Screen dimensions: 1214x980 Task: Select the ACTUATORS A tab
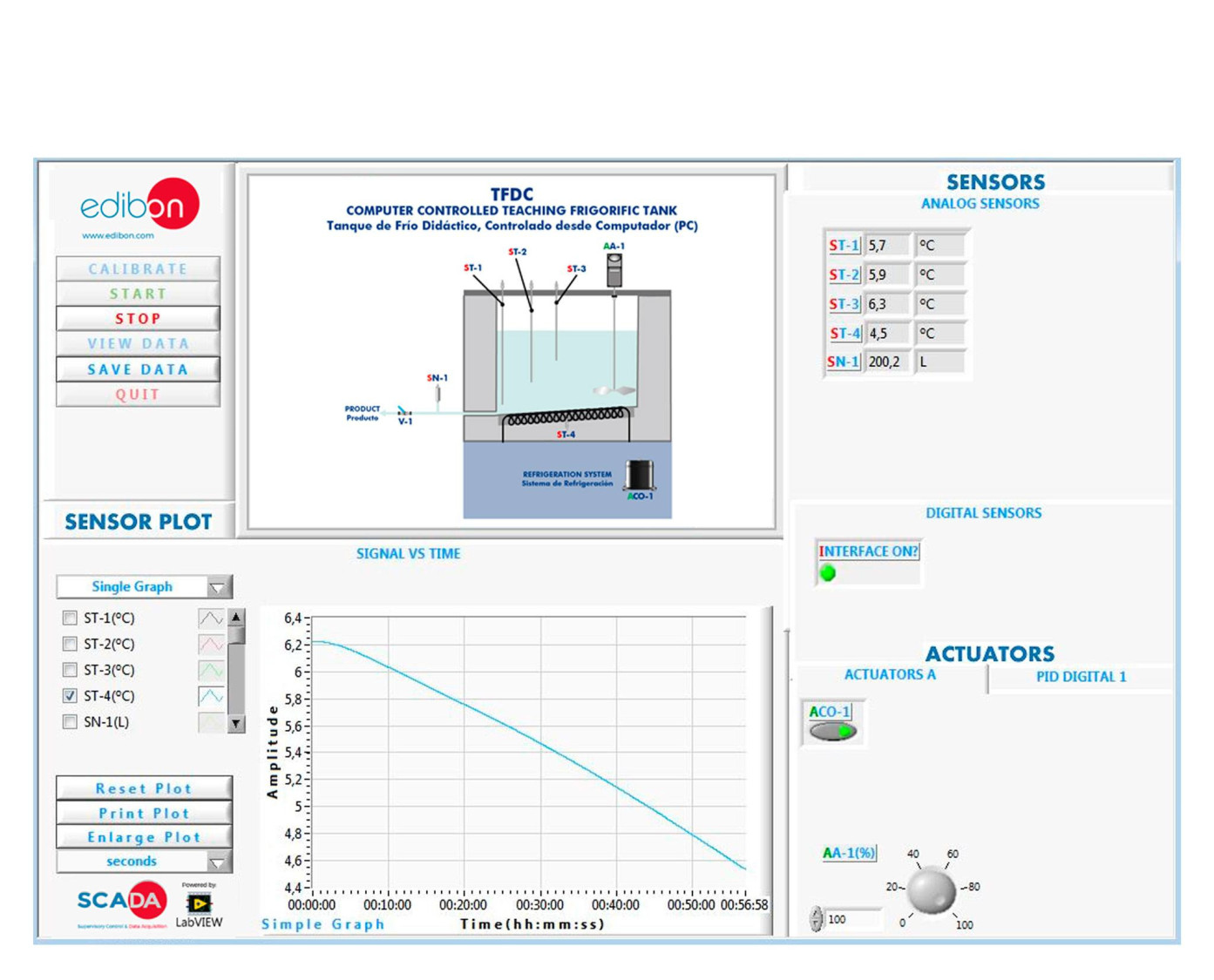point(890,675)
